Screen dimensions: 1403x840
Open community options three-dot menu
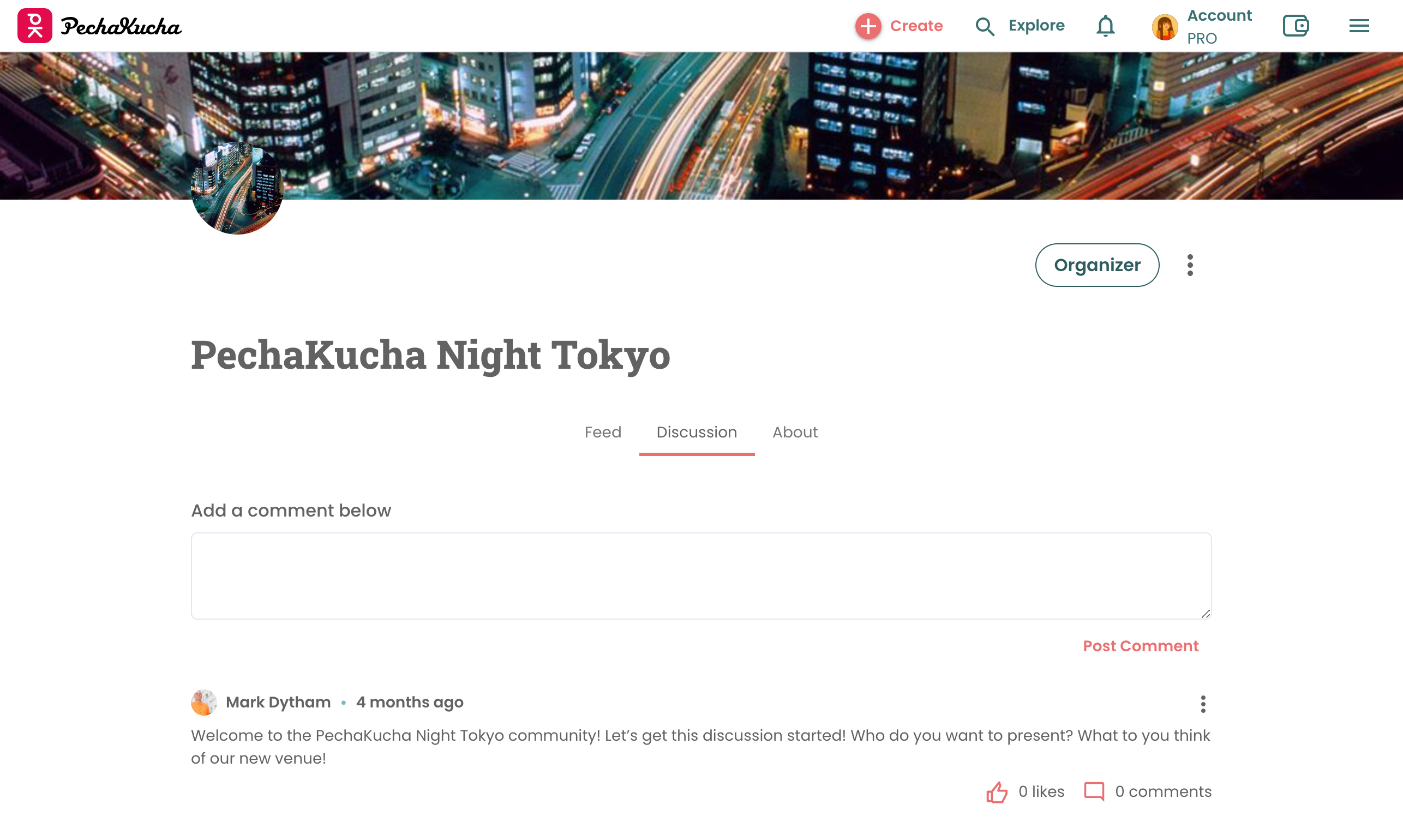coord(1190,265)
